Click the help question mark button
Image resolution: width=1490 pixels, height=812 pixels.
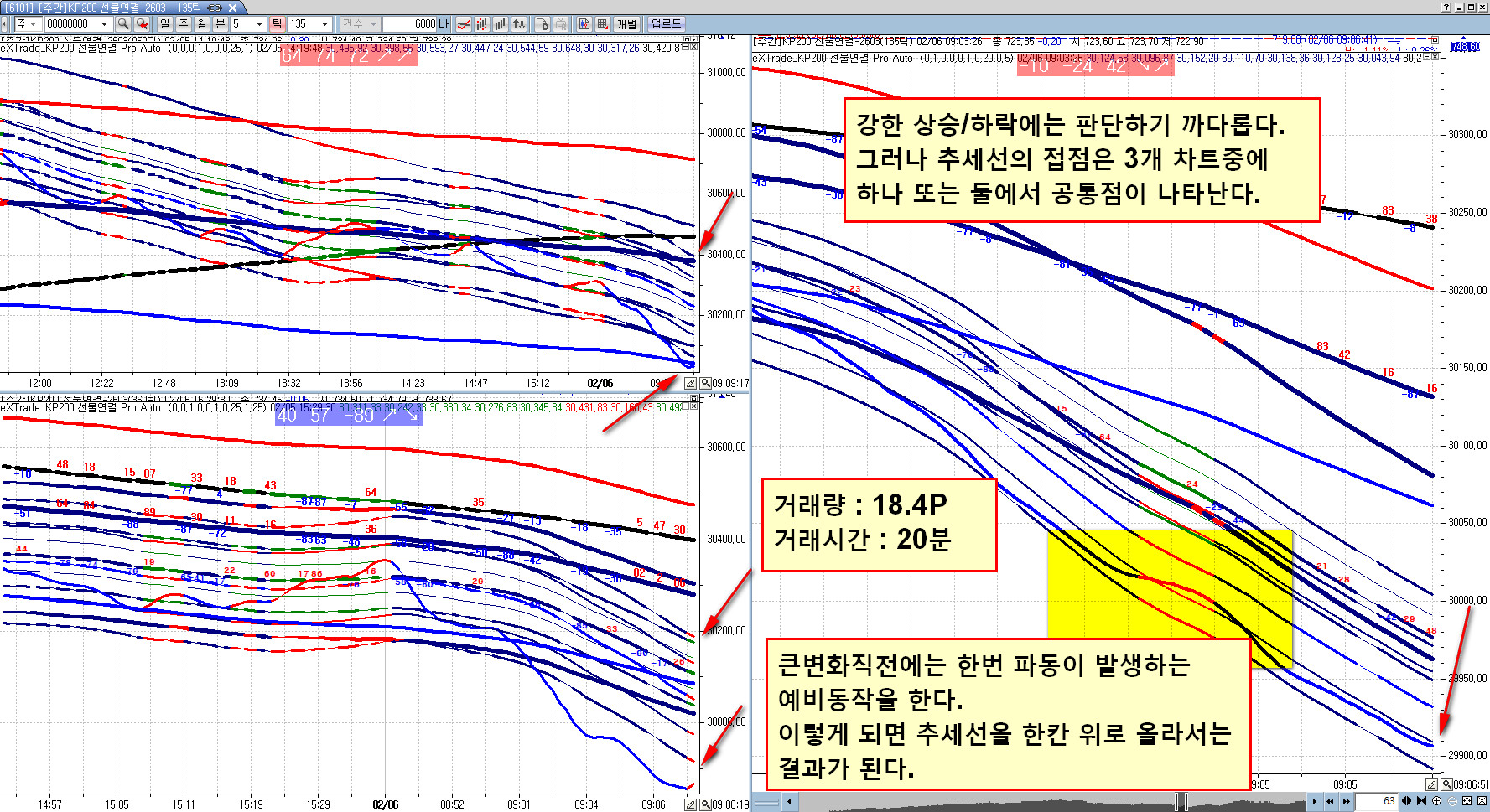[x=1446, y=7]
